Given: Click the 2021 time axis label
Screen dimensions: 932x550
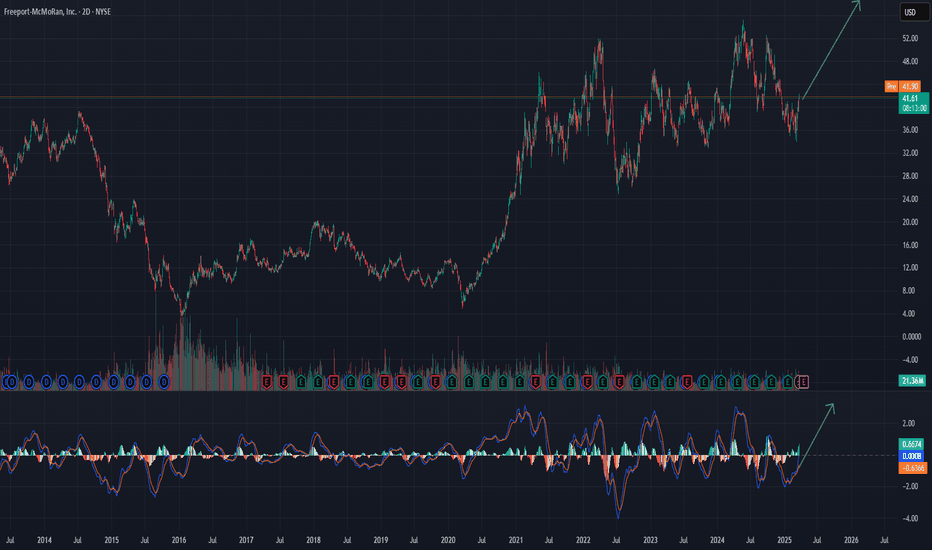Looking at the screenshot, I should tap(515, 540).
